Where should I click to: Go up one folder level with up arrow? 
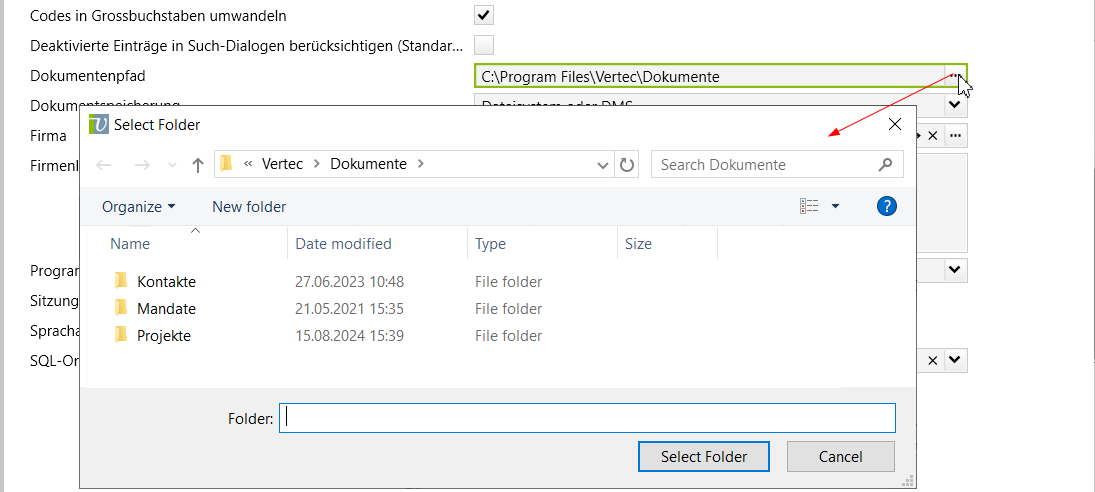pos(198,165)
